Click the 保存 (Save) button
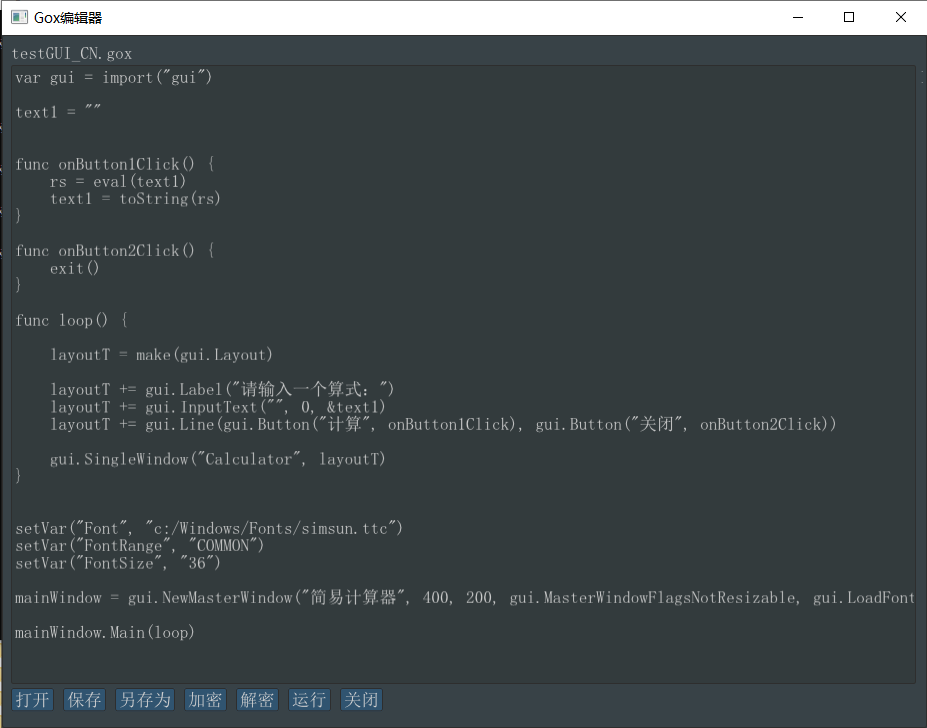 pyautogui.click(x=85, y=700)
